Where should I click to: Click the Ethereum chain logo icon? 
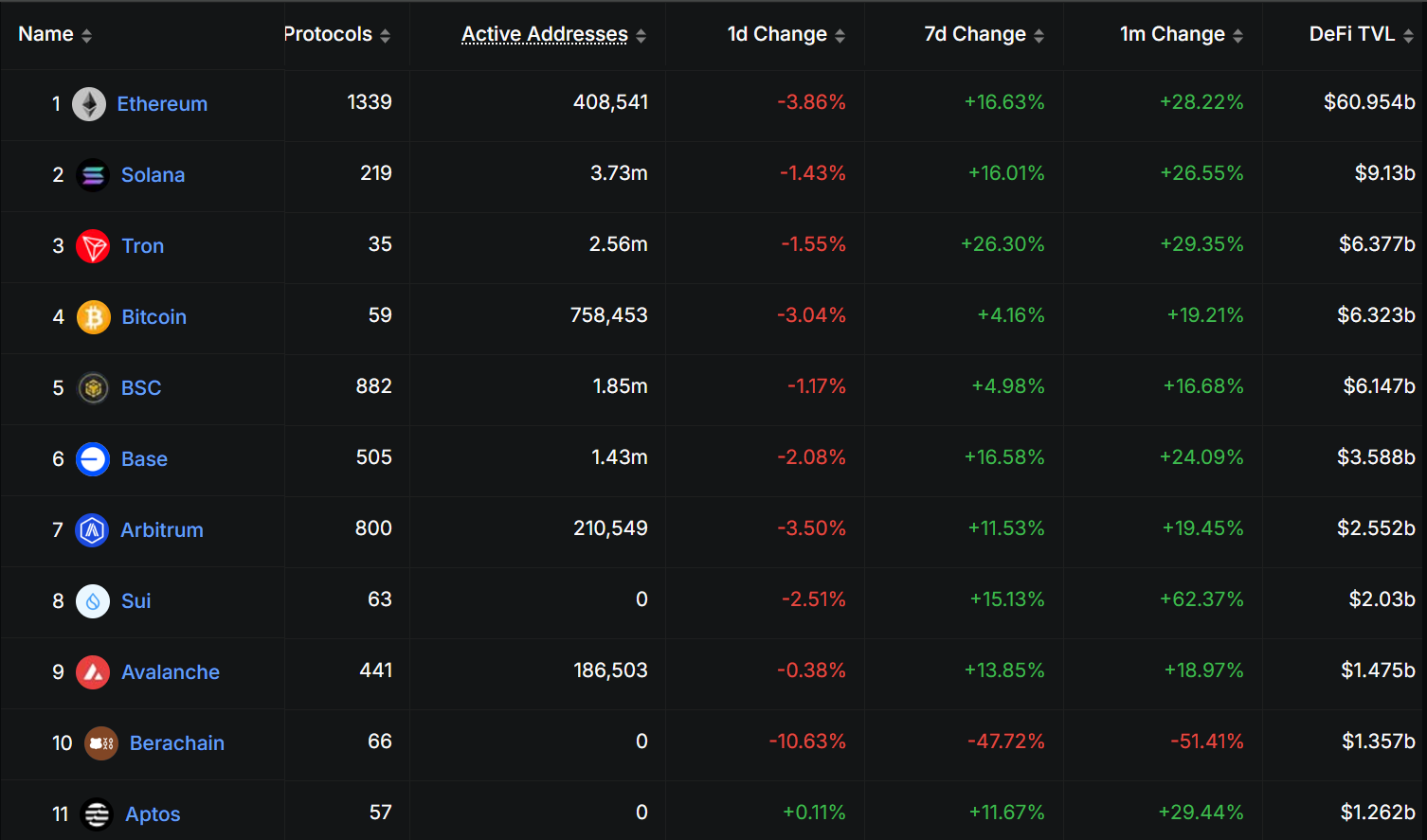pyautogui.click(x=89, y=104)
